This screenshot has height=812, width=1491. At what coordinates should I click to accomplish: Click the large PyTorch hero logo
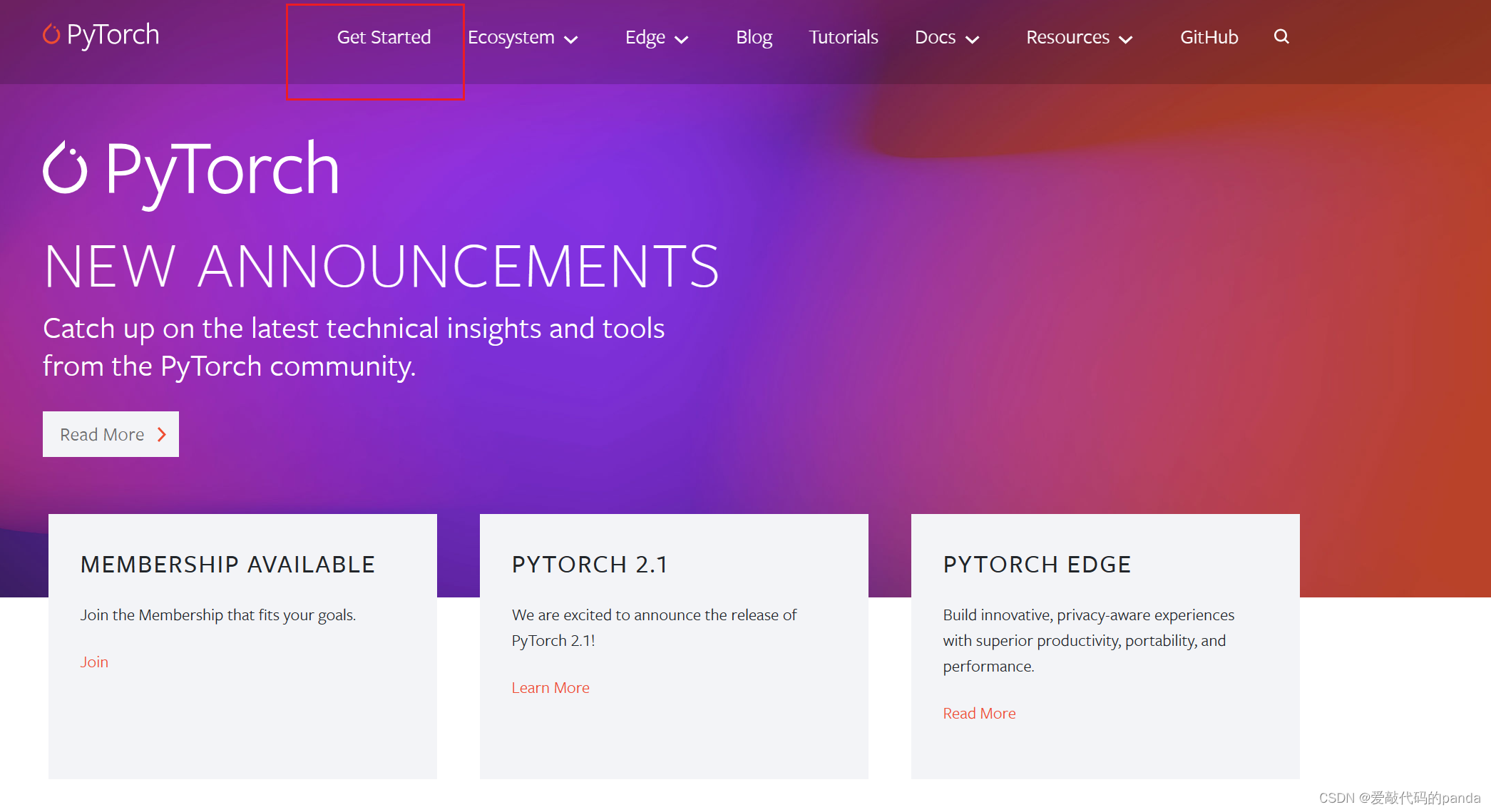click(x=191, y=170)
